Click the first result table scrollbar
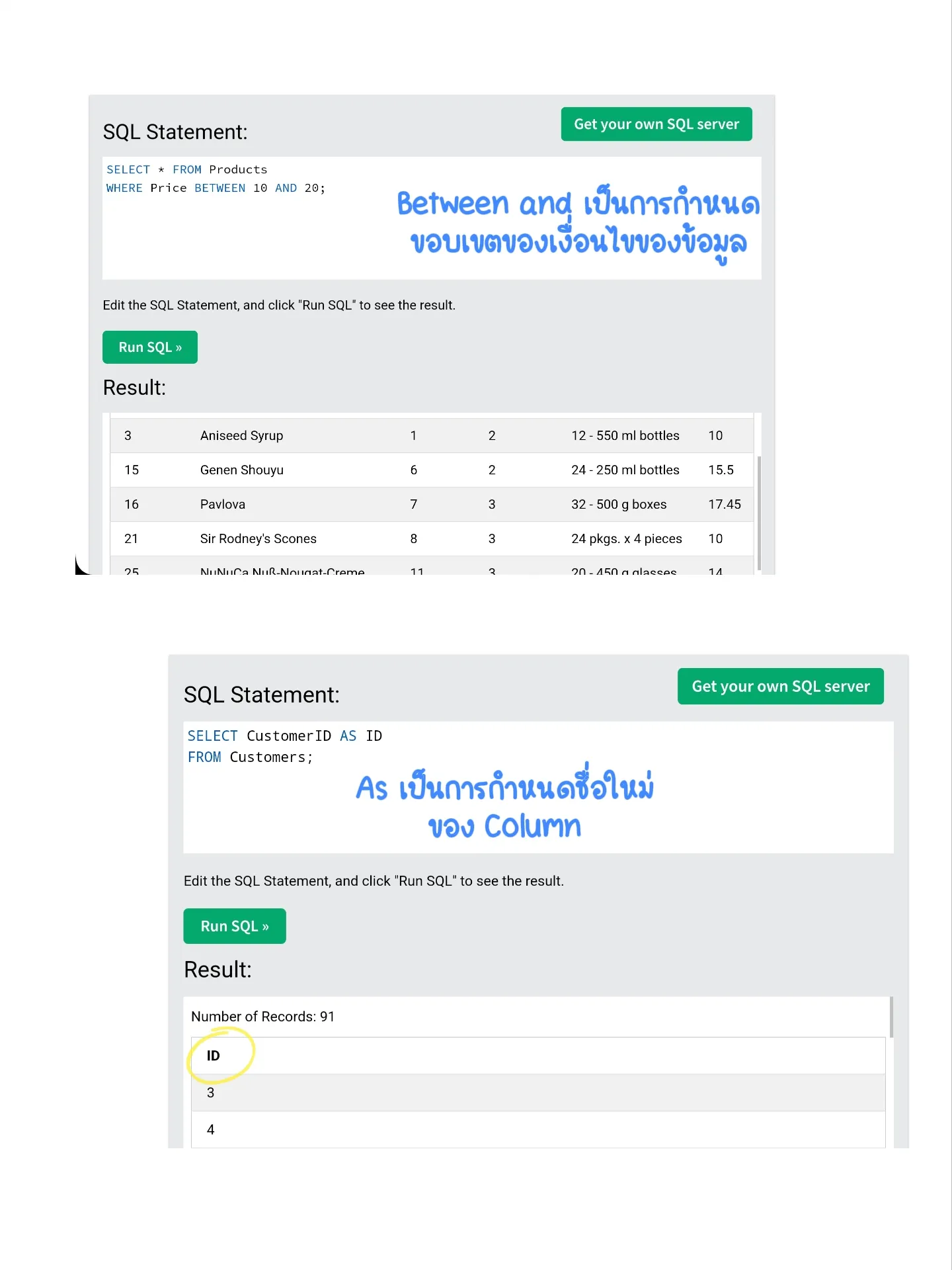The image size is (952, 1270). [759, 513]
